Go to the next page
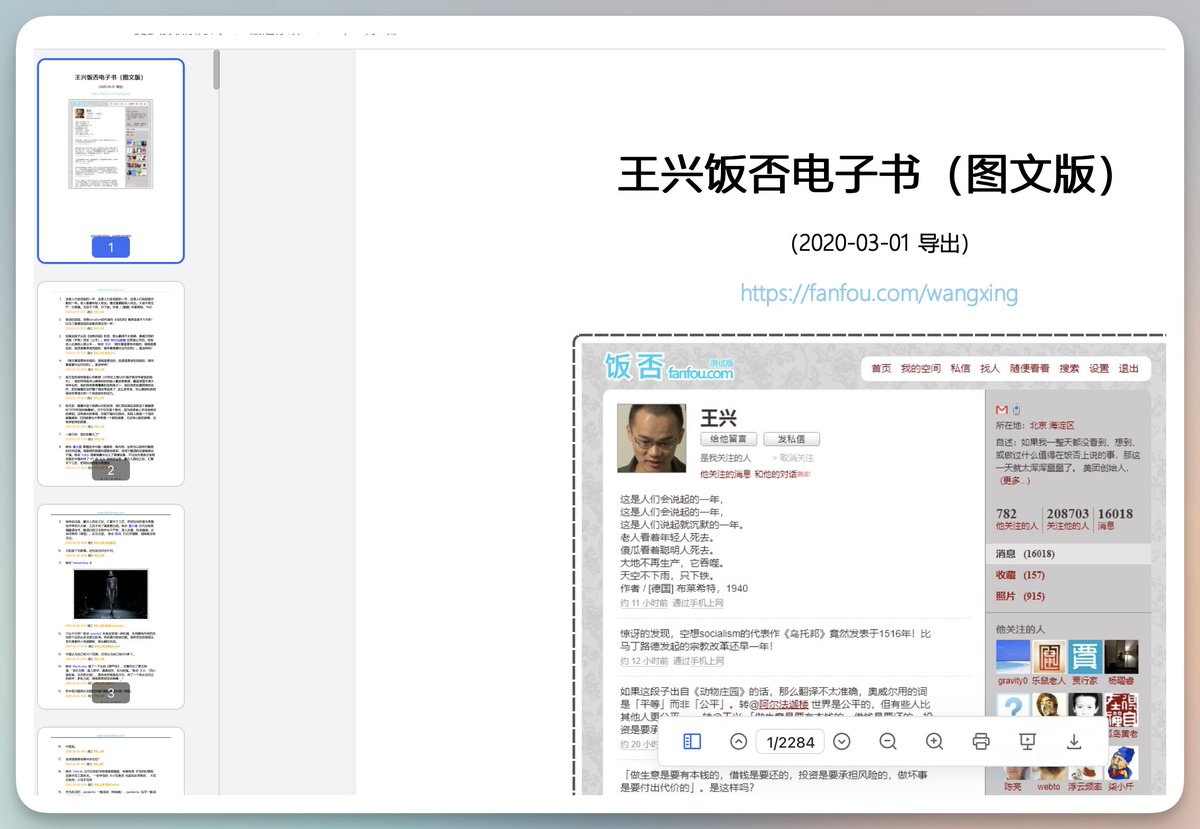Image resolution: width=1200 pixels, height=829 pixels. [x=842, y=741]
